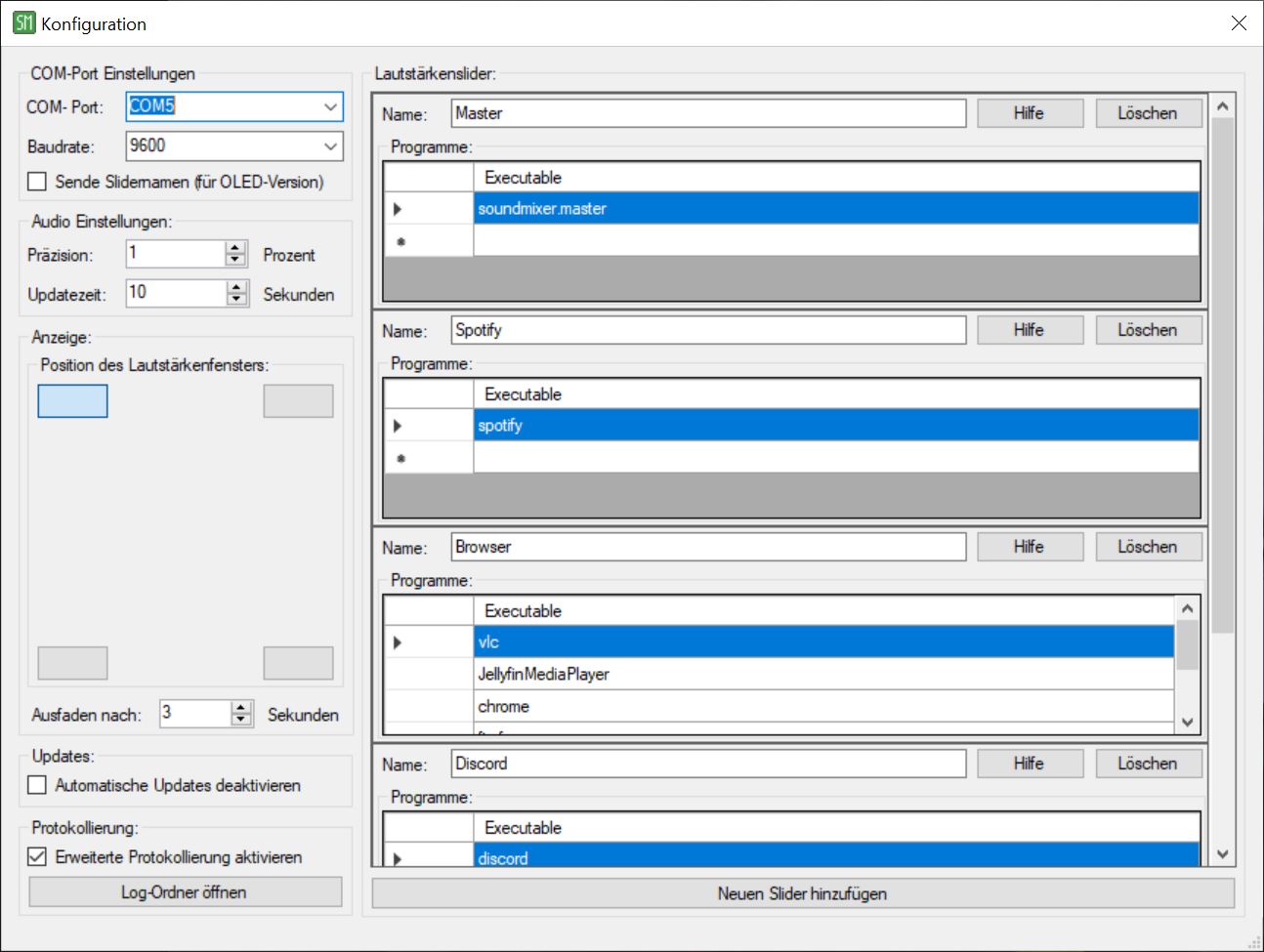Screen dimensions: 1264x952
Task: Close the Konfiguration window
Action: (x=1239, y=22)
